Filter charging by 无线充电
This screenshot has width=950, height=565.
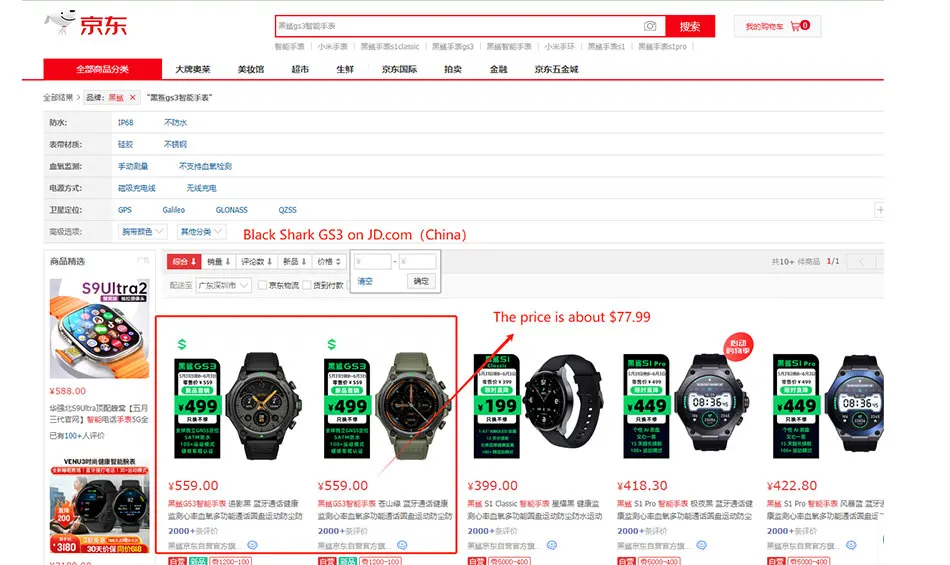[201, 188]
